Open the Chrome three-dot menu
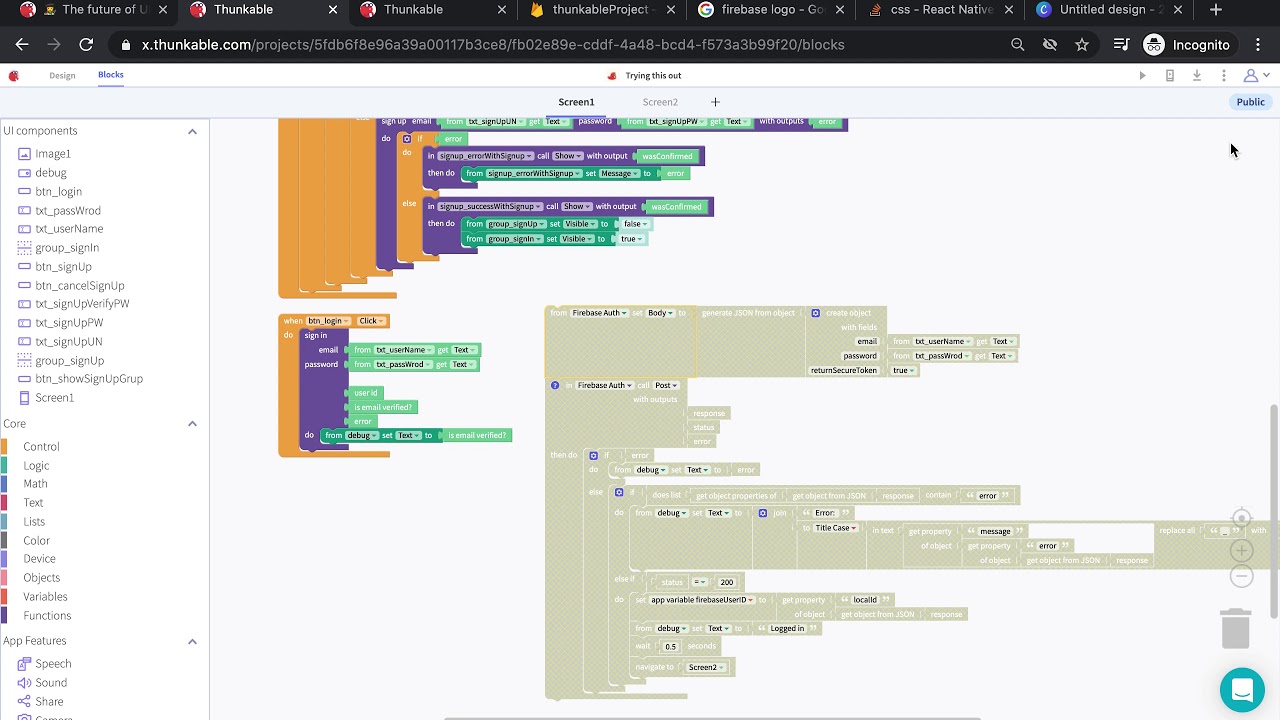The height and width of the screenshot is (720, 1280). click(x=1259, y=45)
